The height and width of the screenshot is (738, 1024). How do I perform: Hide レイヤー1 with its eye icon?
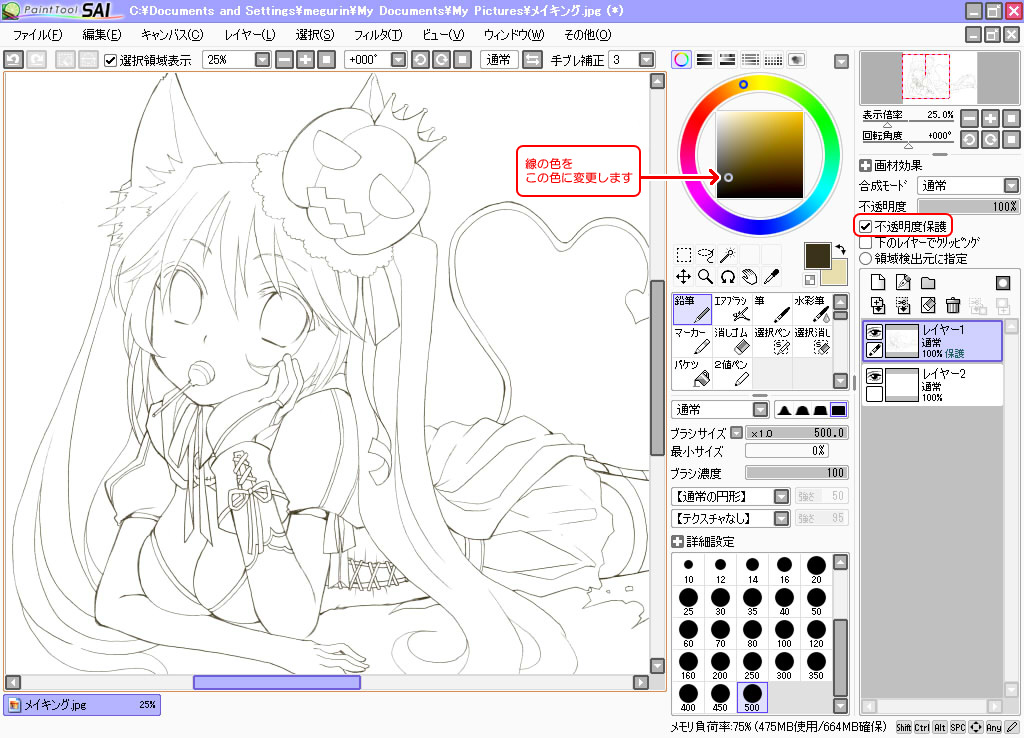(x=874, y=332)
